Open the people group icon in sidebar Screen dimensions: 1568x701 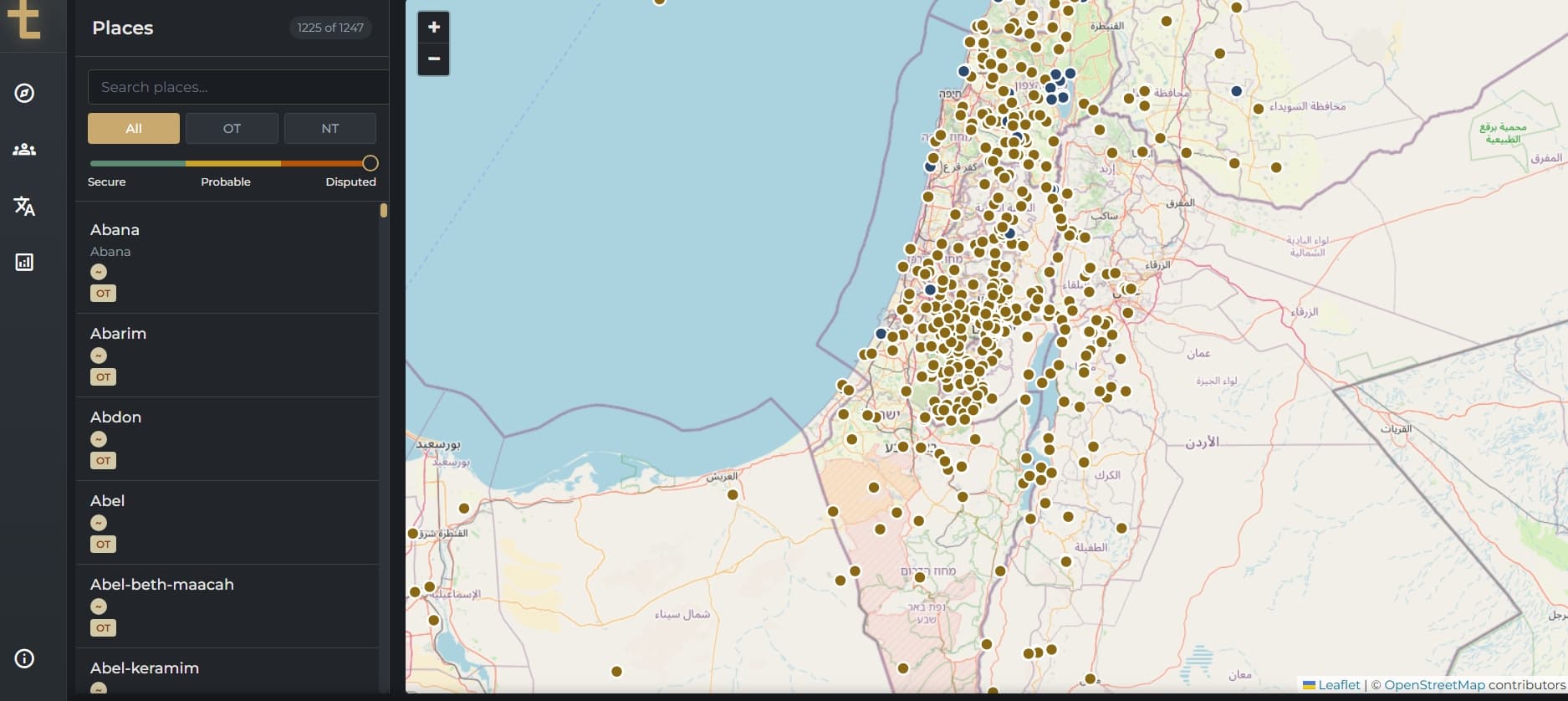[x=24, y=150]
